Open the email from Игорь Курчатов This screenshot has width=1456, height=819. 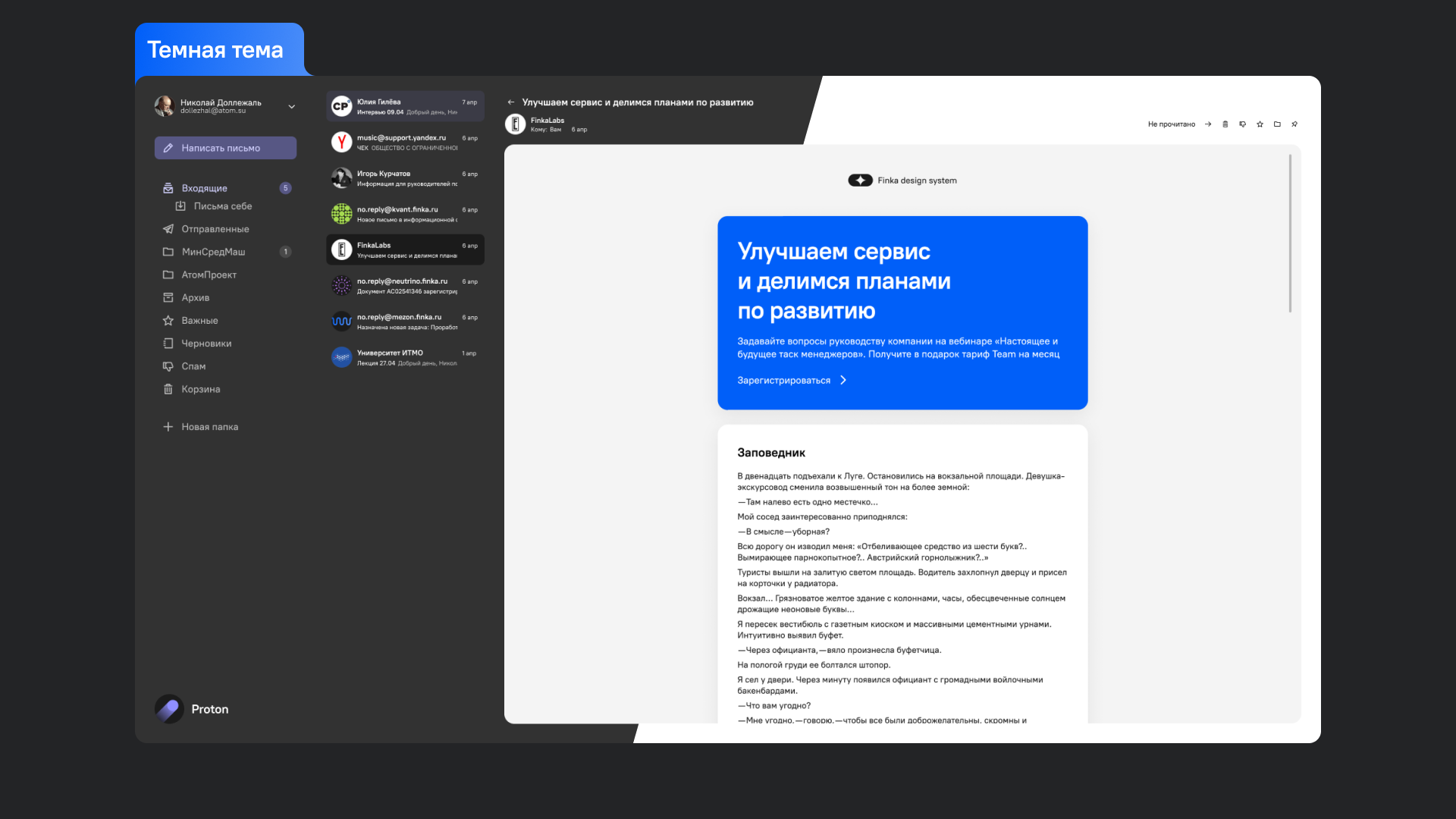405,178
